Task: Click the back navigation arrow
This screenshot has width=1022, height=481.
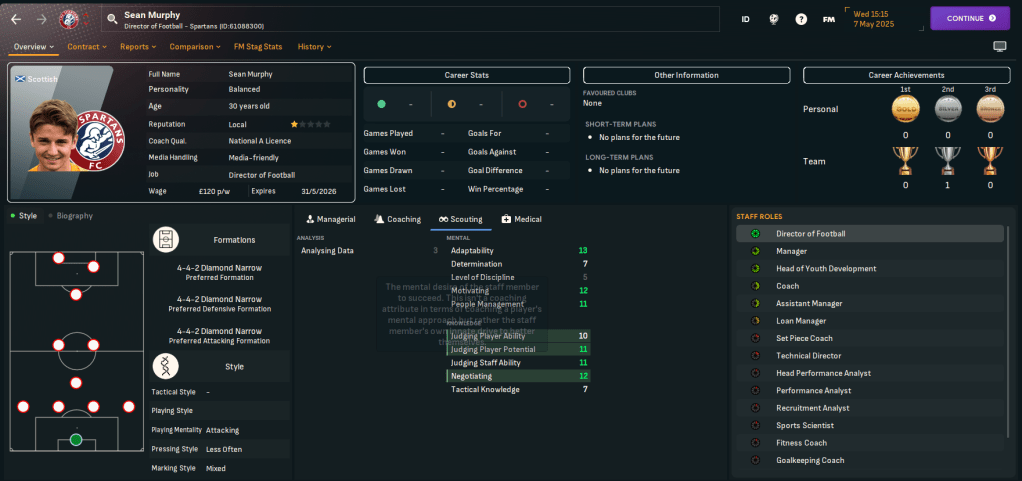Action: pyautogui.click(x=15, y=18)
